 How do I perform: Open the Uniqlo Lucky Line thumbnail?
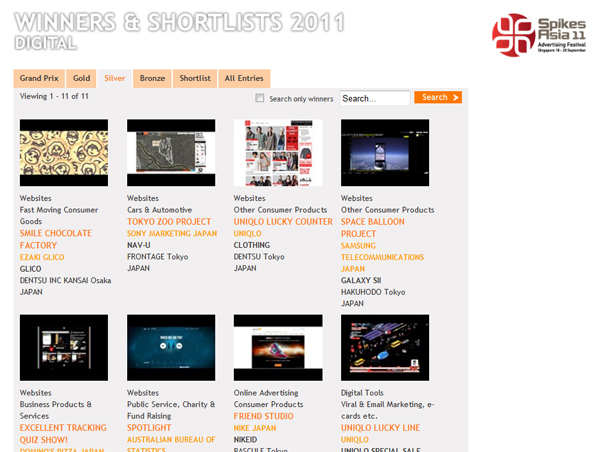click(385, 348)
